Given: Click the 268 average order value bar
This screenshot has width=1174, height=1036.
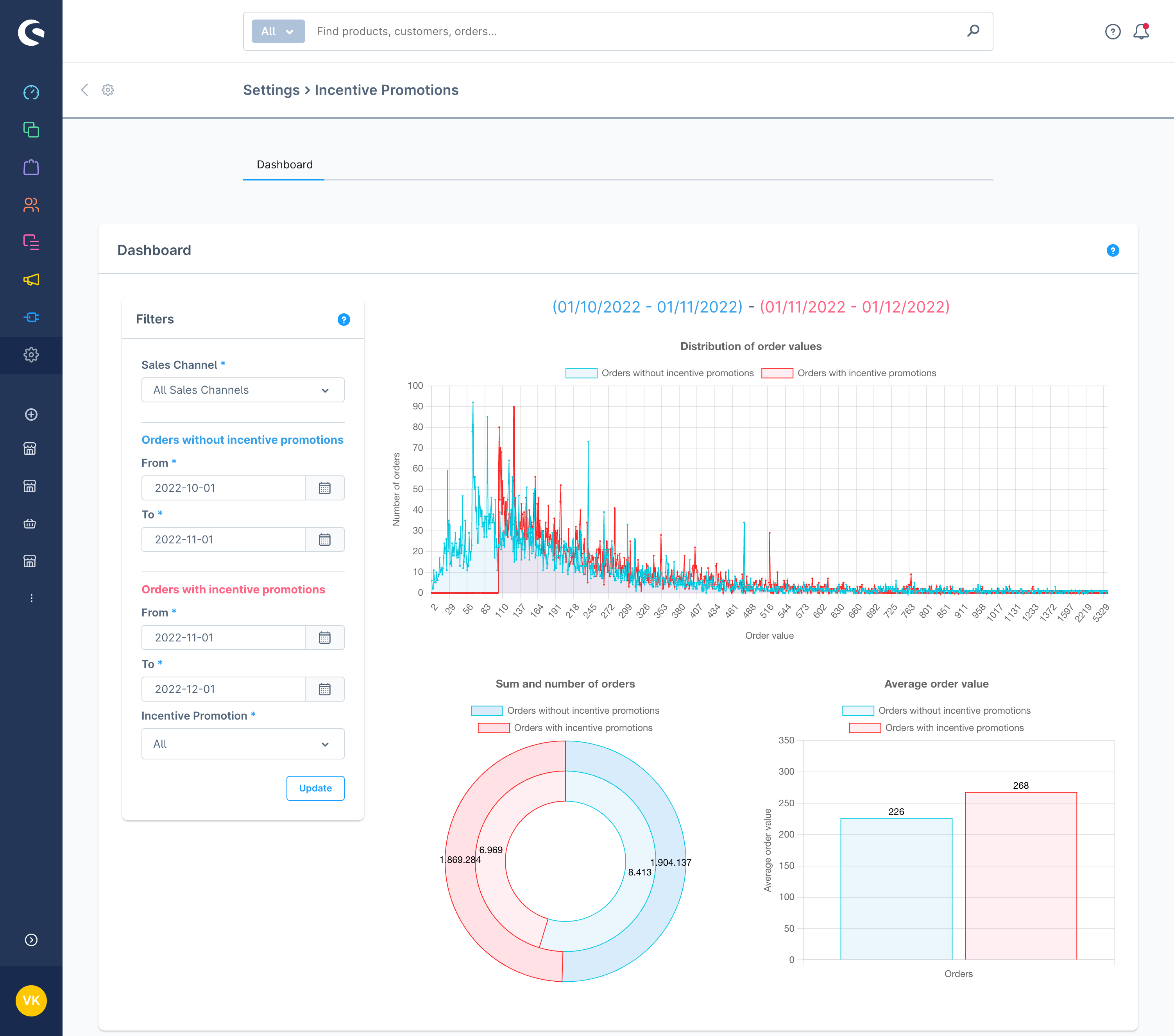Looking at the screenshot, I should [1021, 876].
